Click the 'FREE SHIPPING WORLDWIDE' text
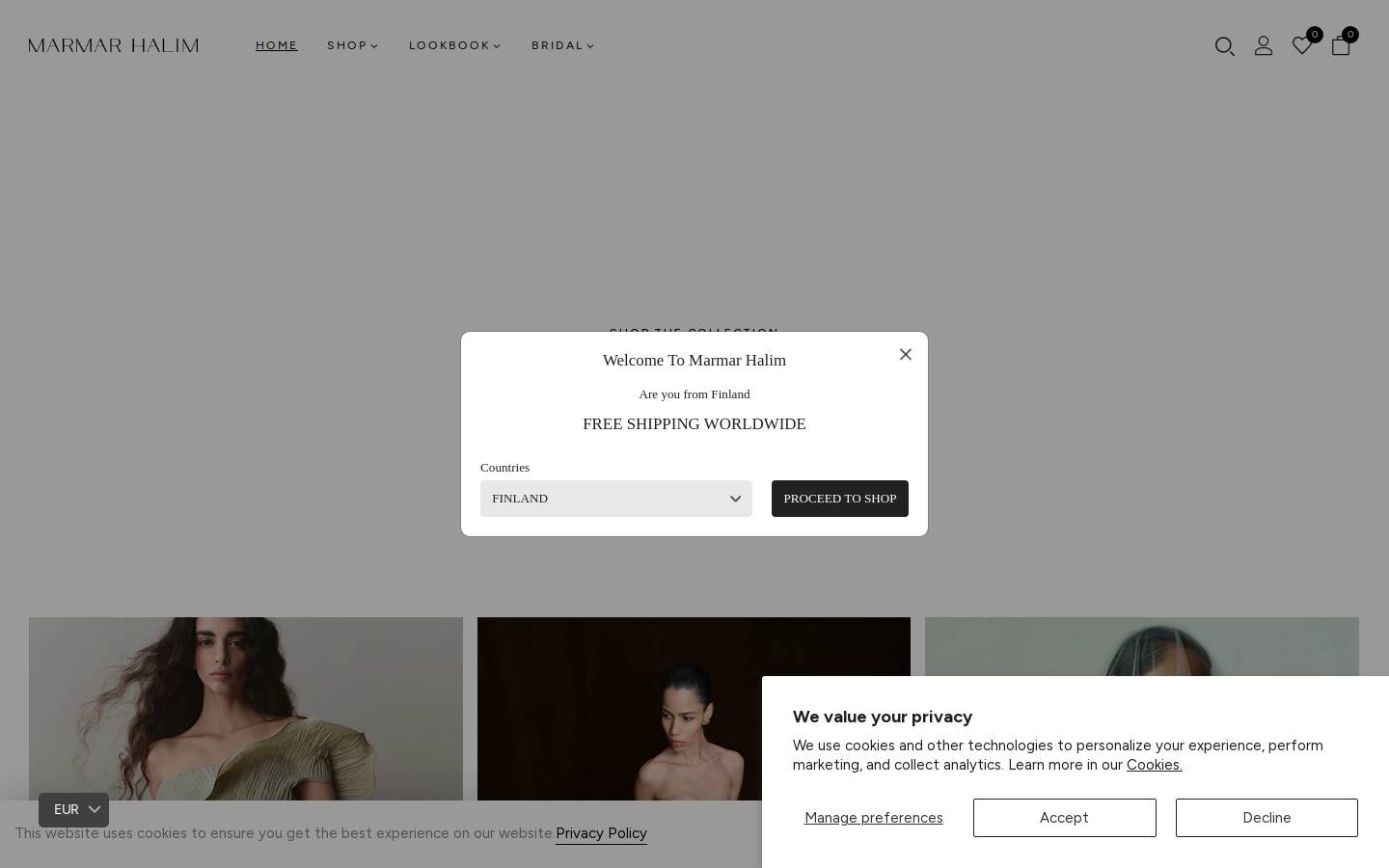Image resolution: width=1389 pixels, height=868 pixels. (x=694, y=424)
